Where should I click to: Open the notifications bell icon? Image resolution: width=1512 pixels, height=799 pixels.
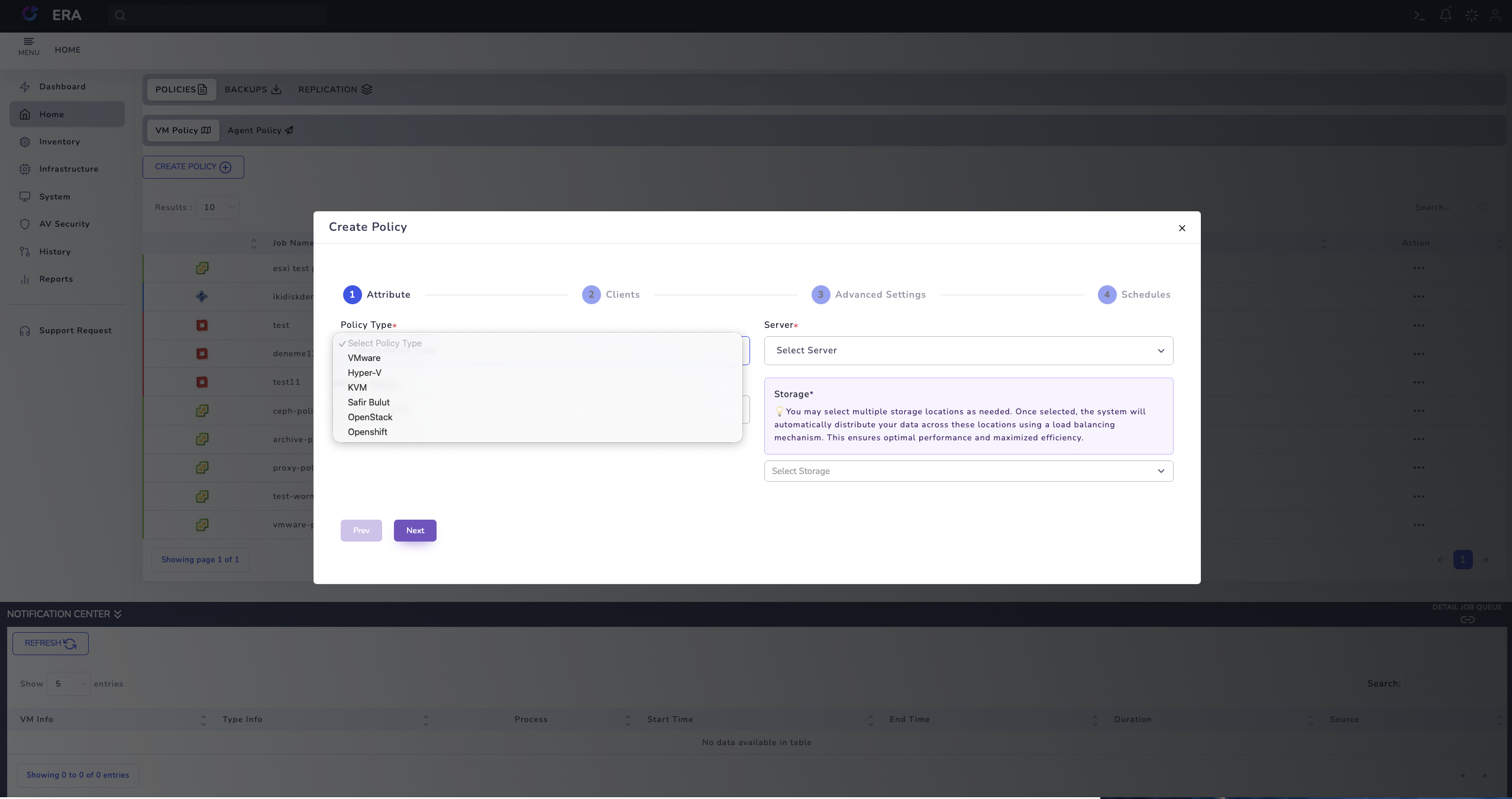point(1445,15)
